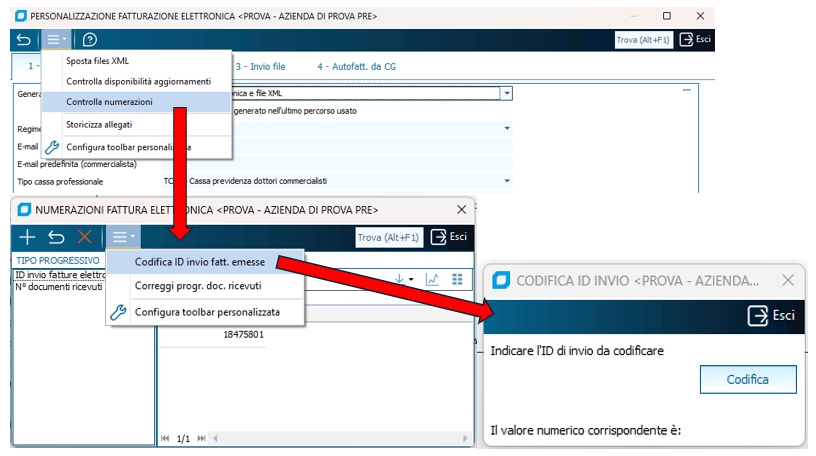This screenshot has width=816, height=456.
Task: Click the undo arrow in Personalizzazione toolbar
Action: click(23, 40)
